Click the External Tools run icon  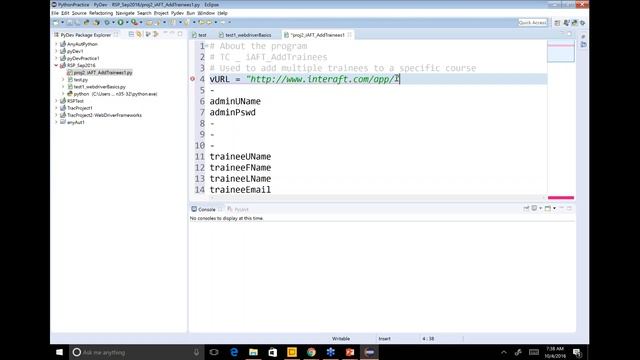tap(134, 22)
